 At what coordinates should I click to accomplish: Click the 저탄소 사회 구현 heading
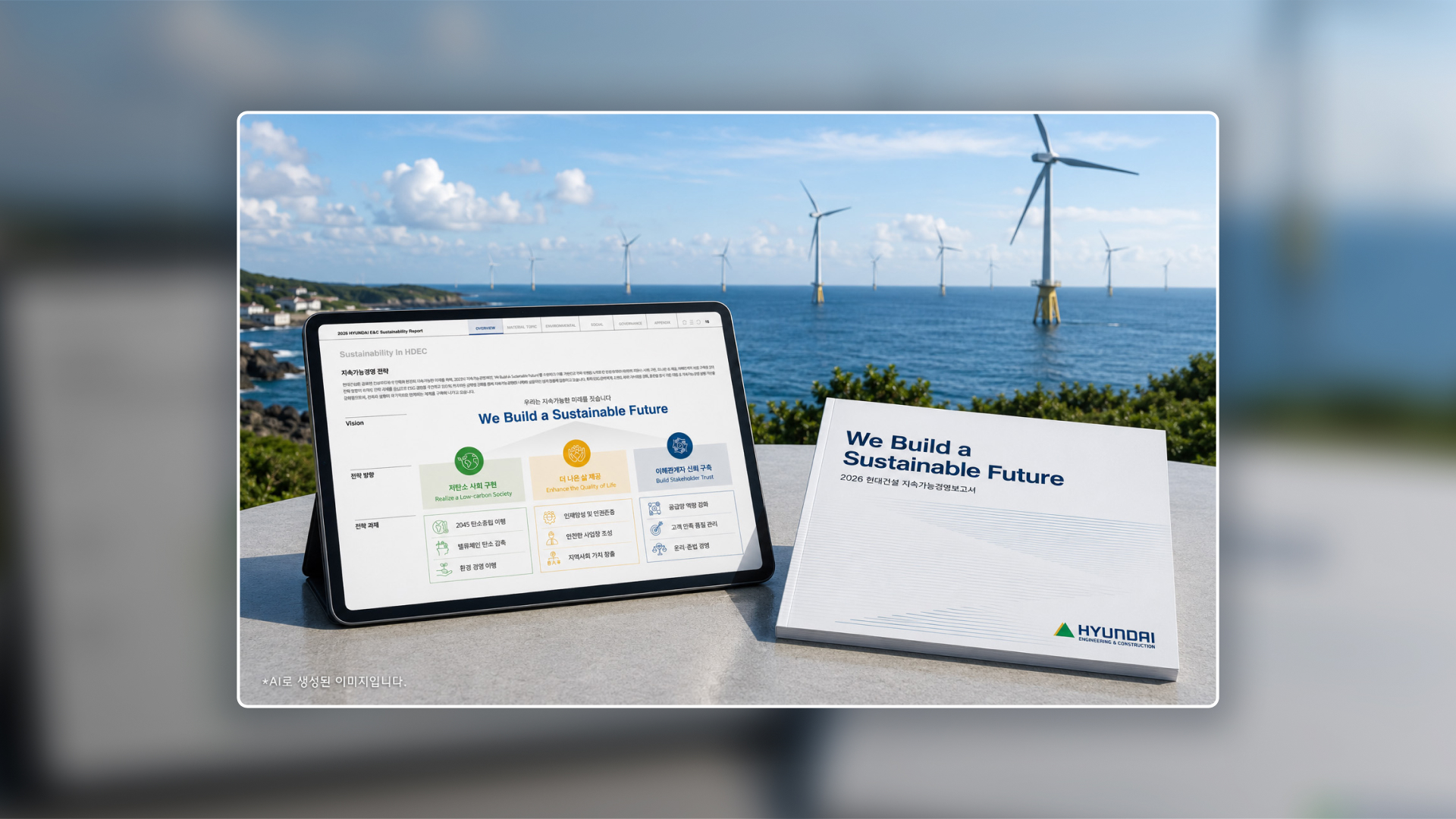(472, 486)
